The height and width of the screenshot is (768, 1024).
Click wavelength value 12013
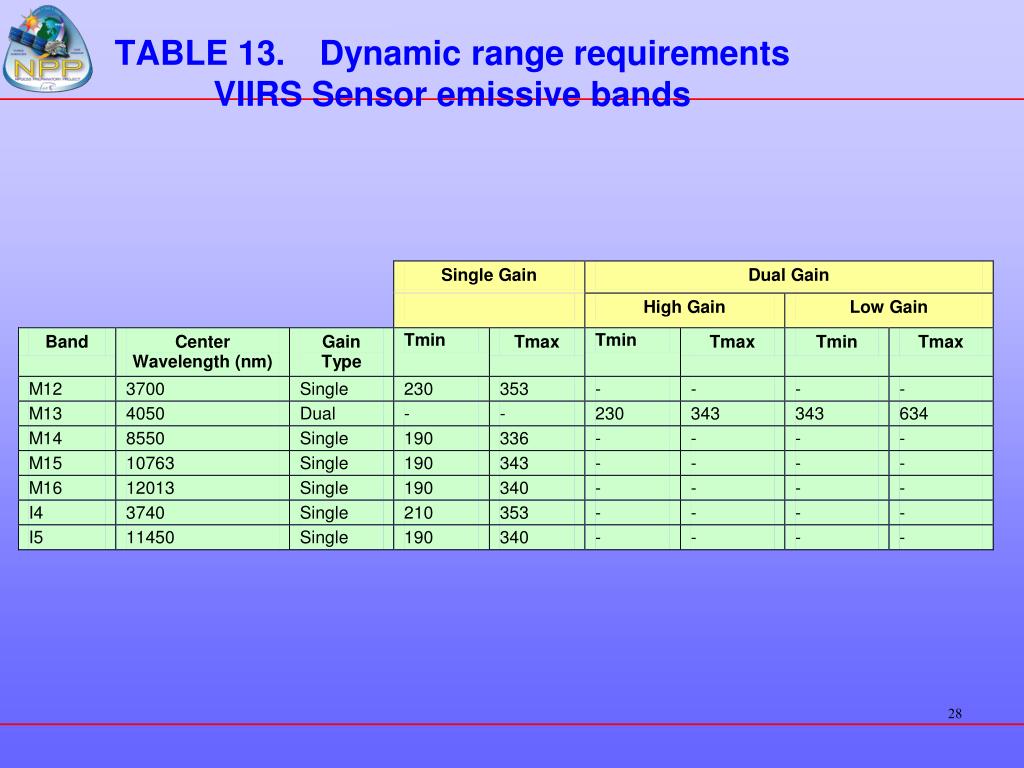pos(150,488)
